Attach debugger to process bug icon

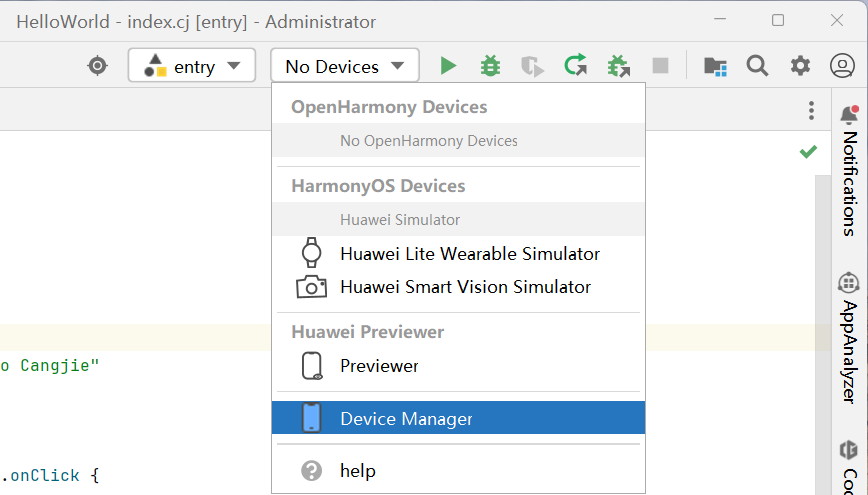click(618, 66)
